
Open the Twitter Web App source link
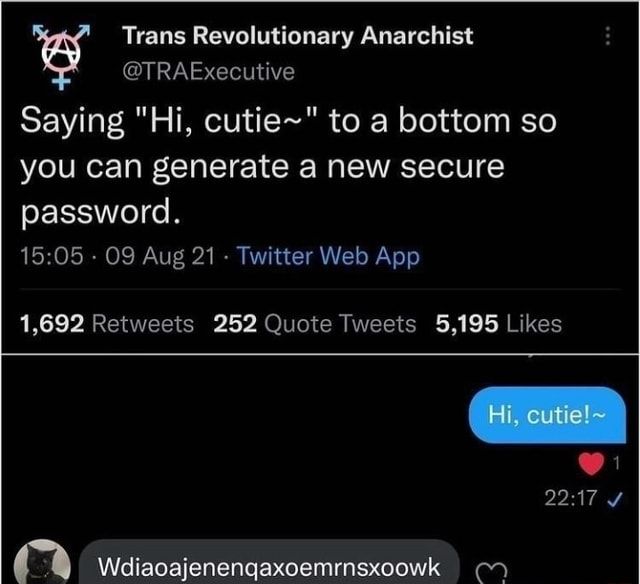pyautogui.click(x=329, y=256)
